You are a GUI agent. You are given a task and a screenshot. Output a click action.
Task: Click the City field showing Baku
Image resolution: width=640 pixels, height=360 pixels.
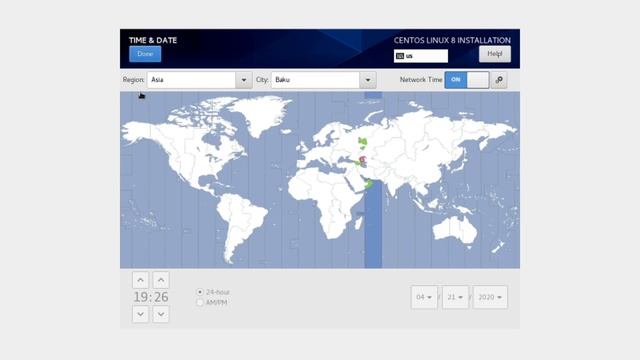pyautogui.click(x=315, y=80)
